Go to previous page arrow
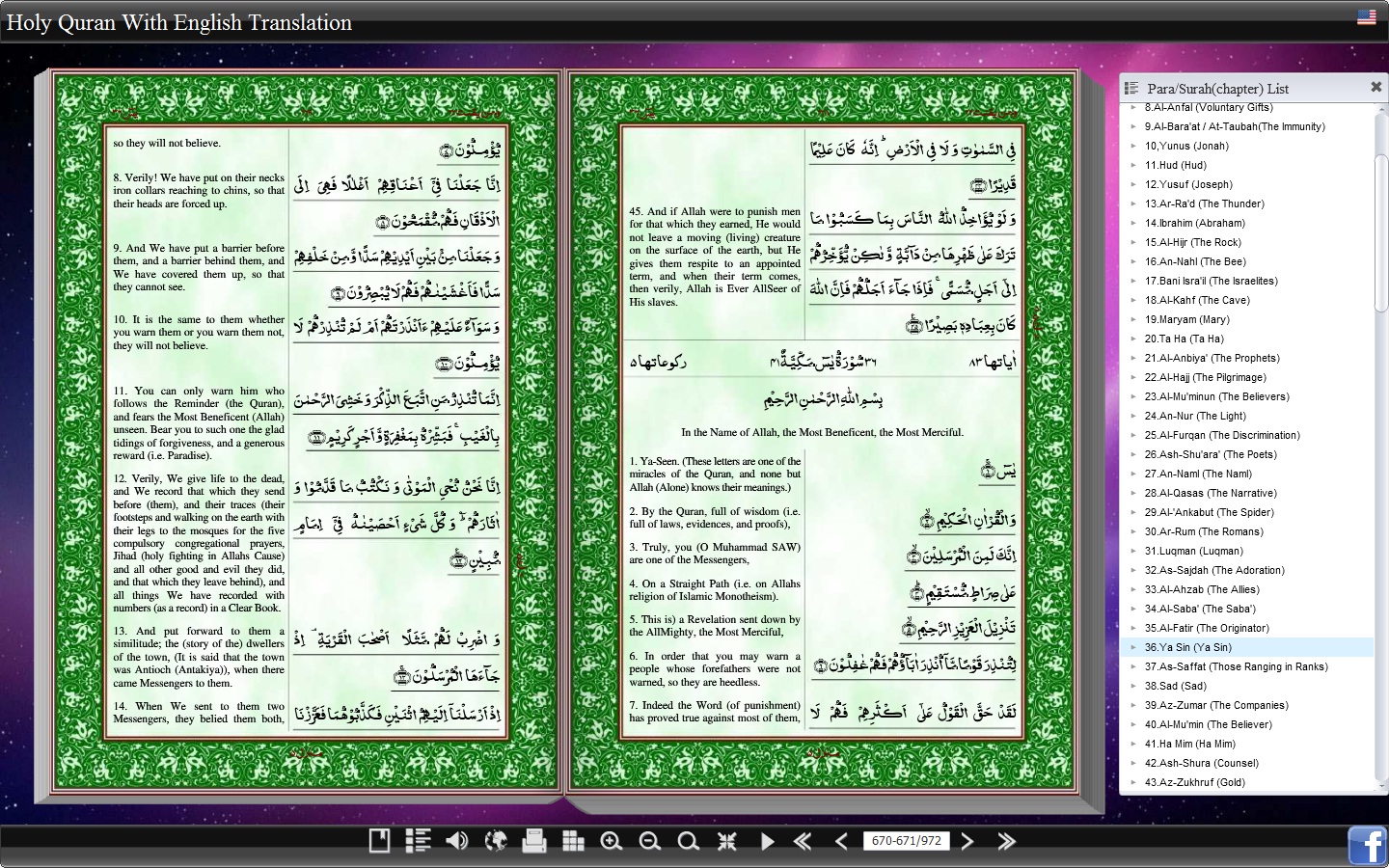Screen dimensions: 1389x868 click(841, 841)
